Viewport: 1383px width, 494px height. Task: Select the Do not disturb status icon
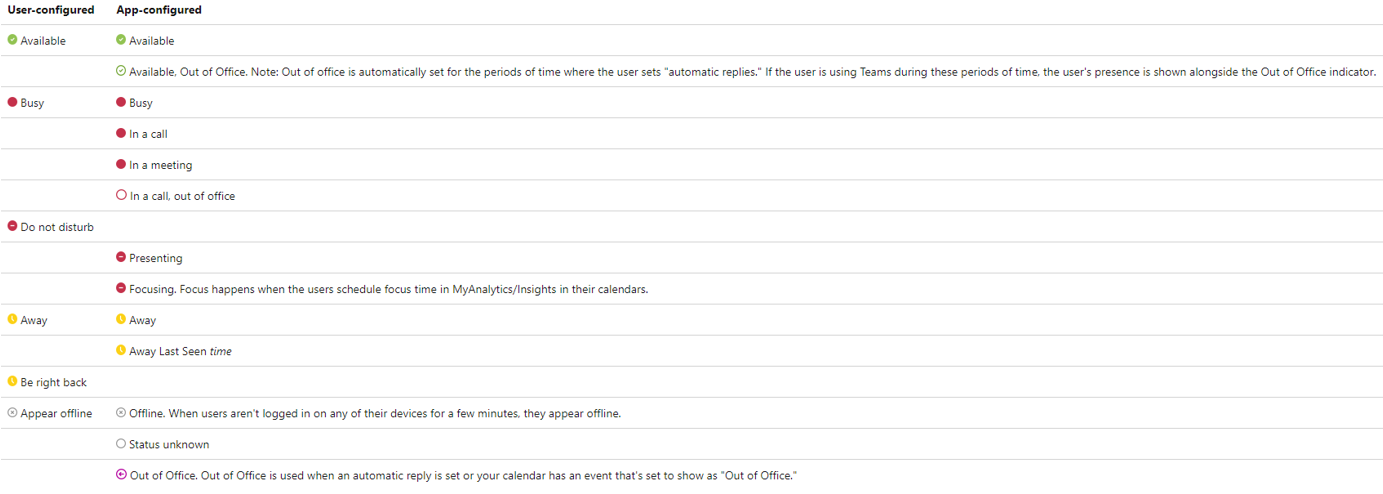(x=12, y=226)
